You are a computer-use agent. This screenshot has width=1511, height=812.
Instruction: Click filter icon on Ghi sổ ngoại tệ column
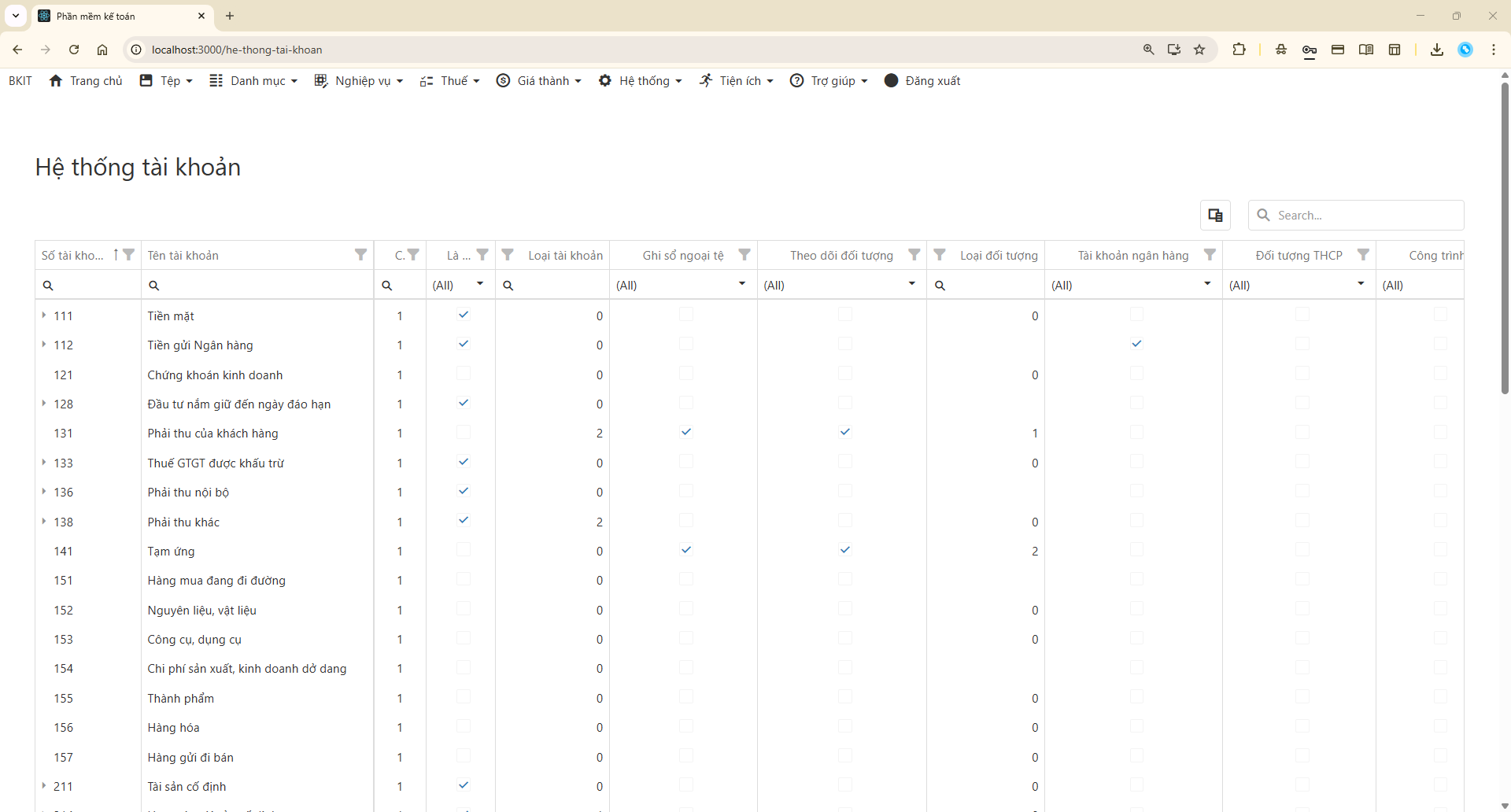tap(744, 254)
